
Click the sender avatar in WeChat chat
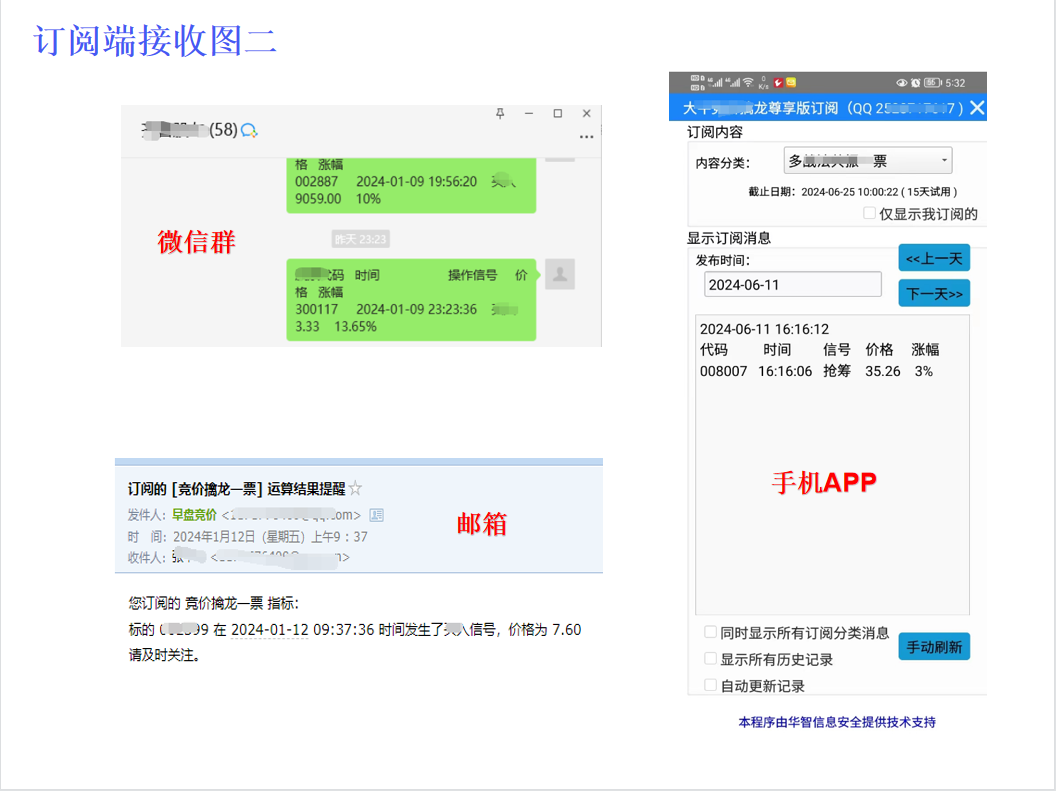tap(560, 273)
